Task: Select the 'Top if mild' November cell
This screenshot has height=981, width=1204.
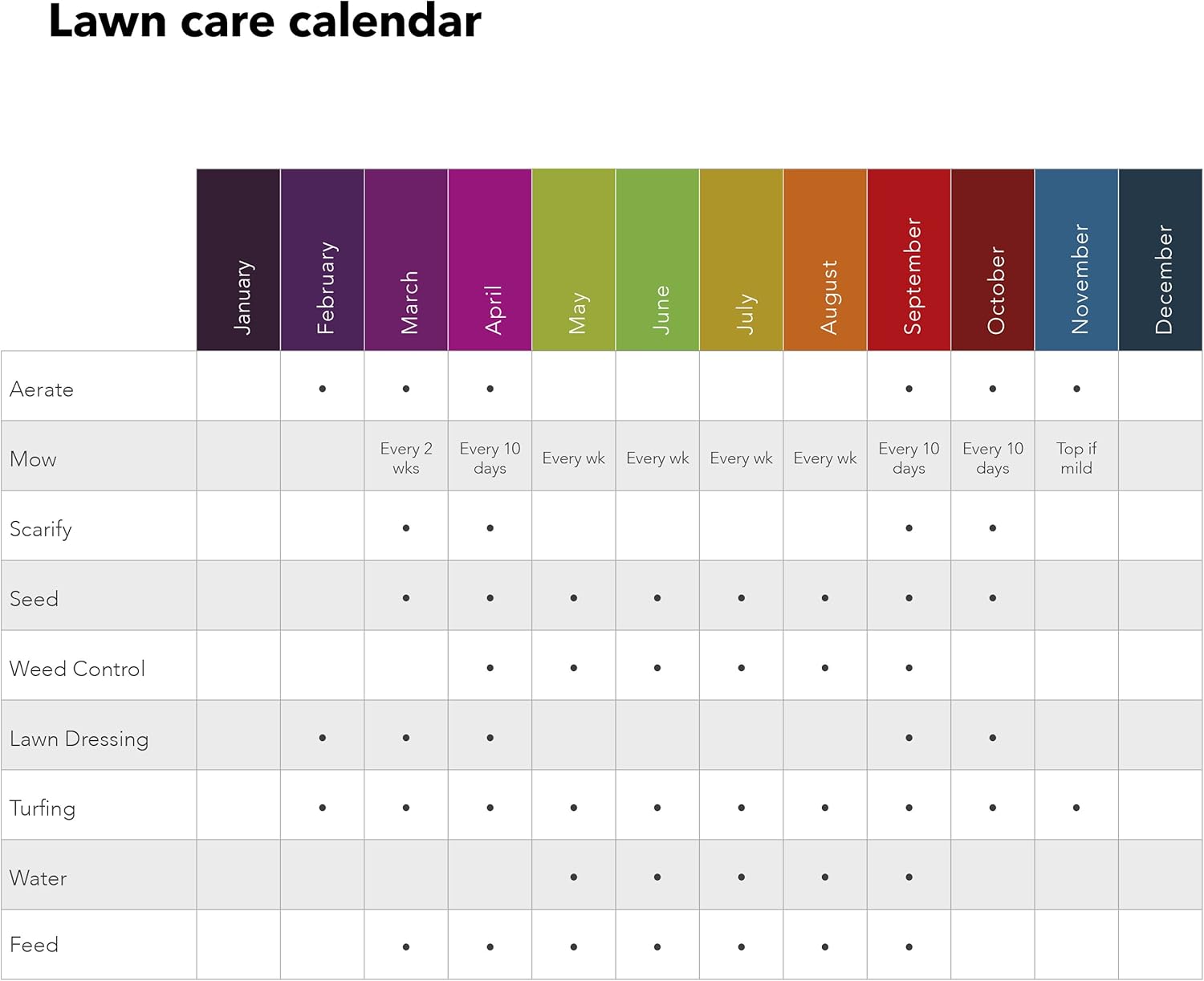Action: click(1076, 458)
